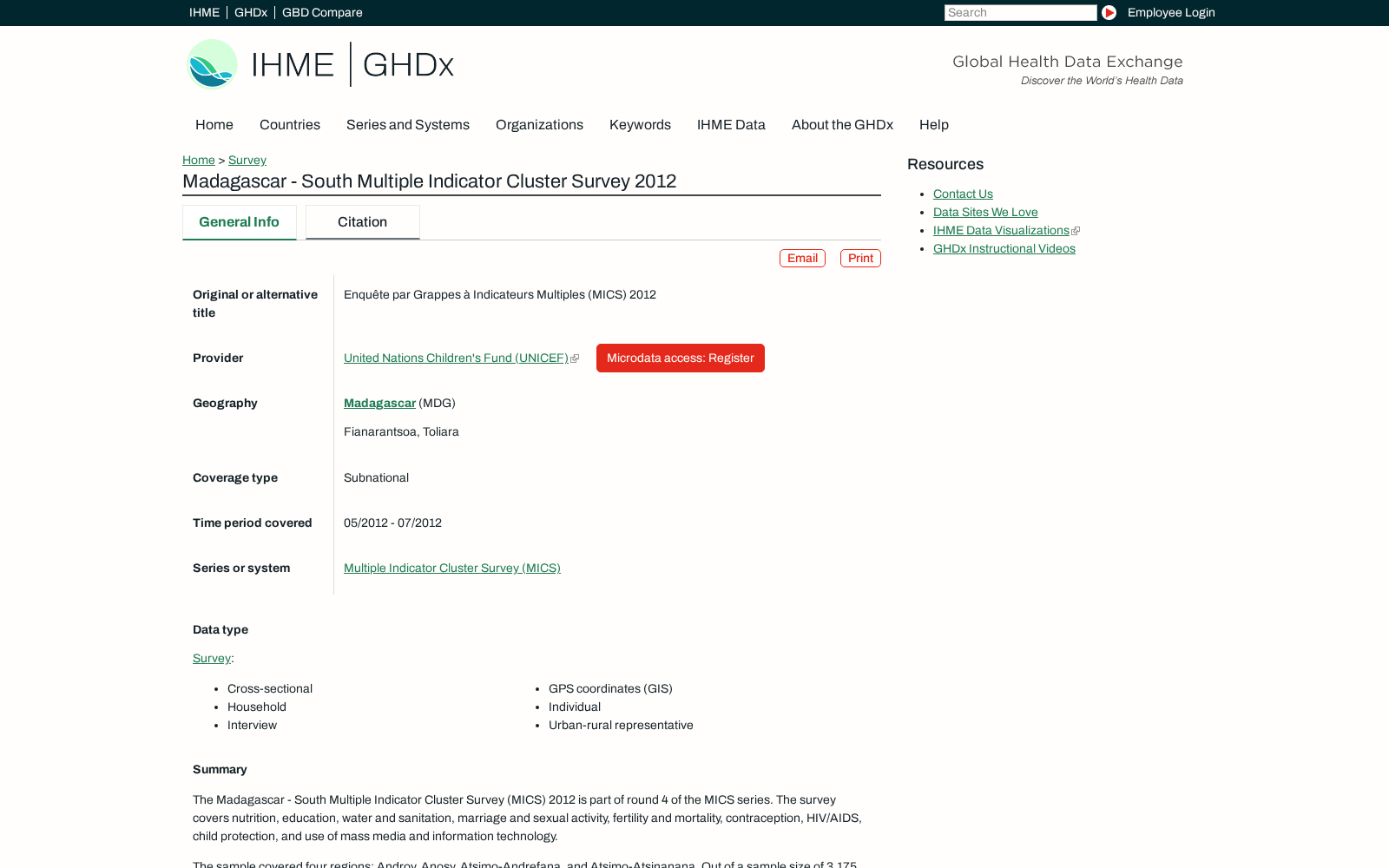Screen dimensions: 1389x868
Task: Click Employee Login
Action: 1171,12
